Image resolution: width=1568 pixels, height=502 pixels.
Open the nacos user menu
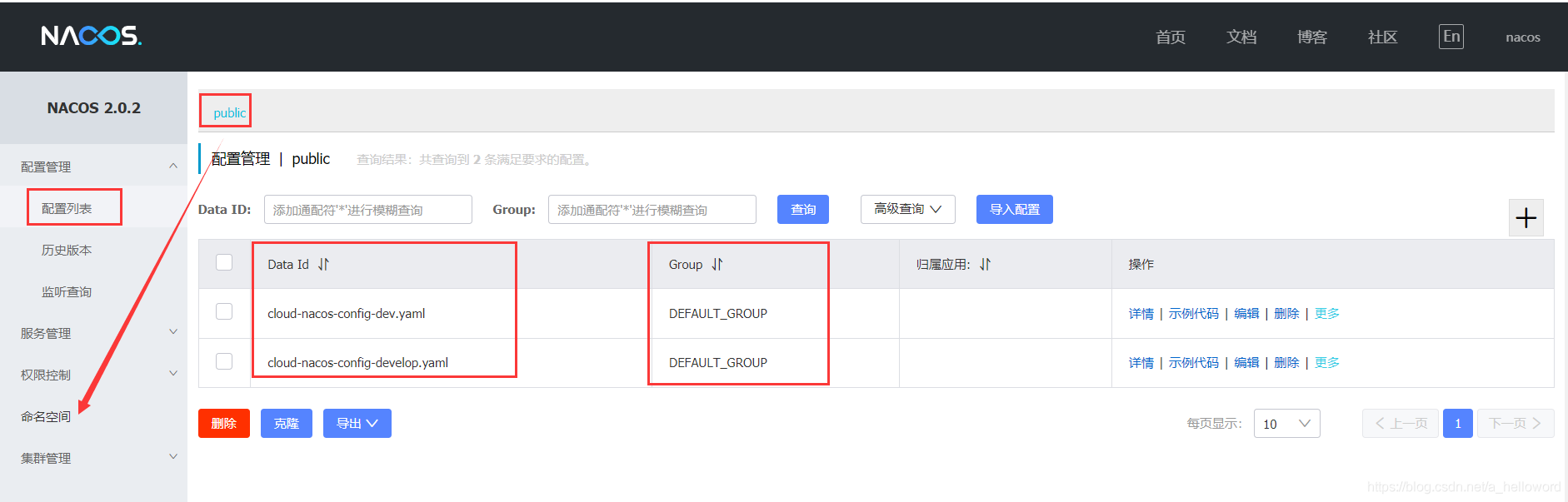click(1523, 37)
